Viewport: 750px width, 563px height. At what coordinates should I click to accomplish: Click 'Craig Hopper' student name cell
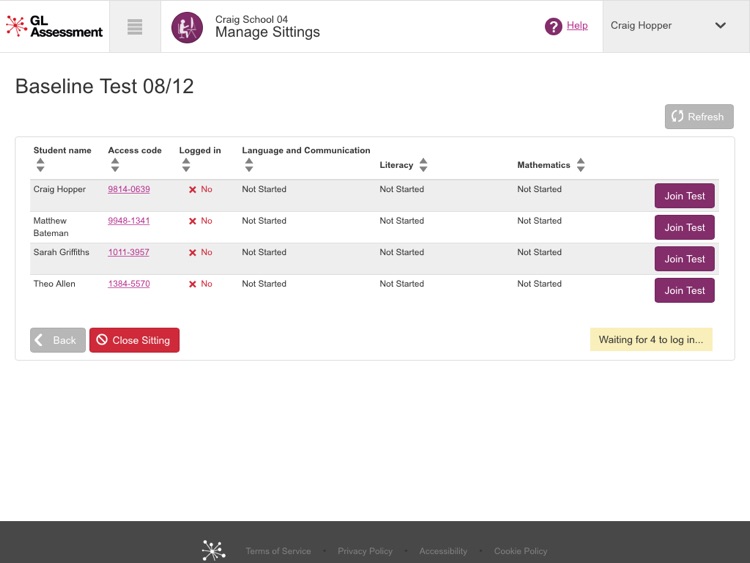click(x=59, y=189)
